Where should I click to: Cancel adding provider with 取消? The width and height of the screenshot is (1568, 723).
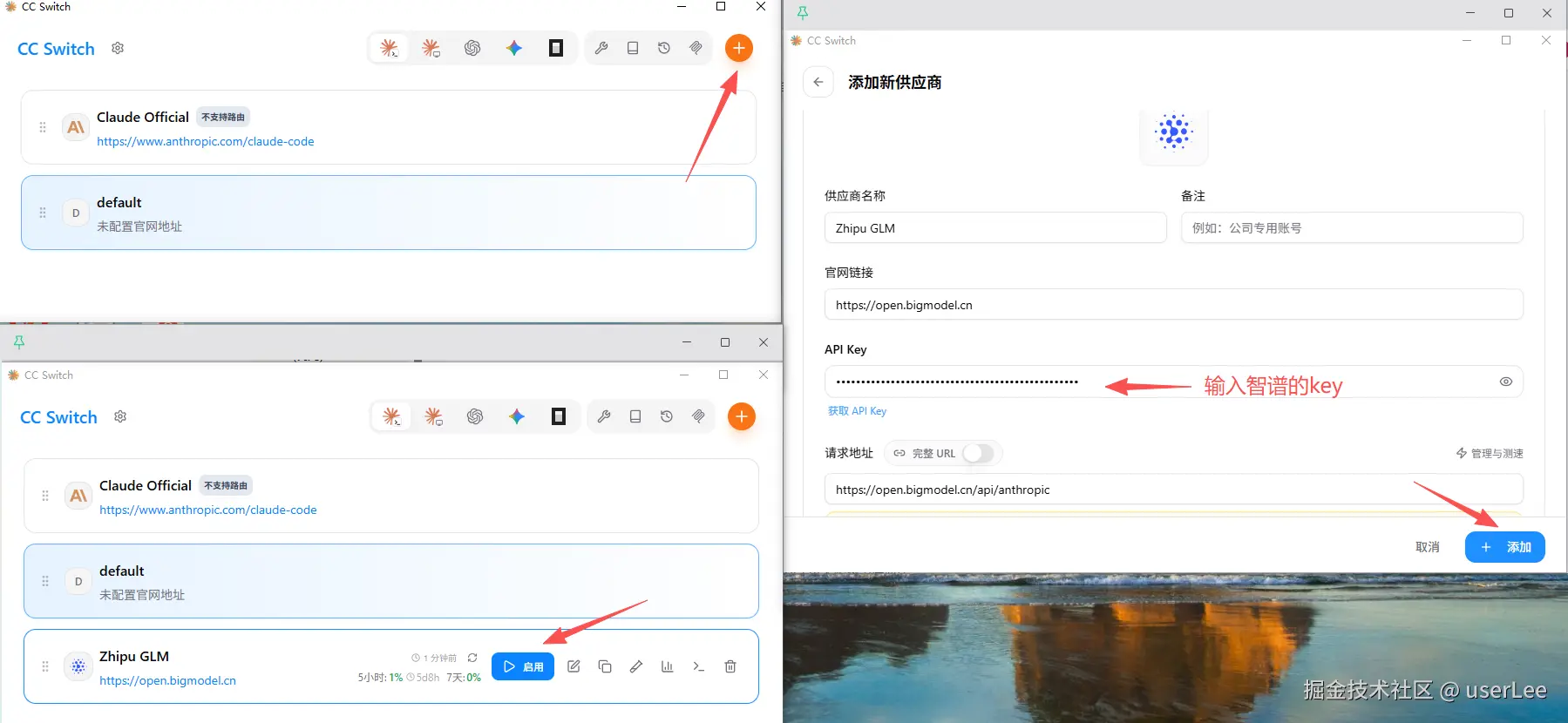(1428, 547)
